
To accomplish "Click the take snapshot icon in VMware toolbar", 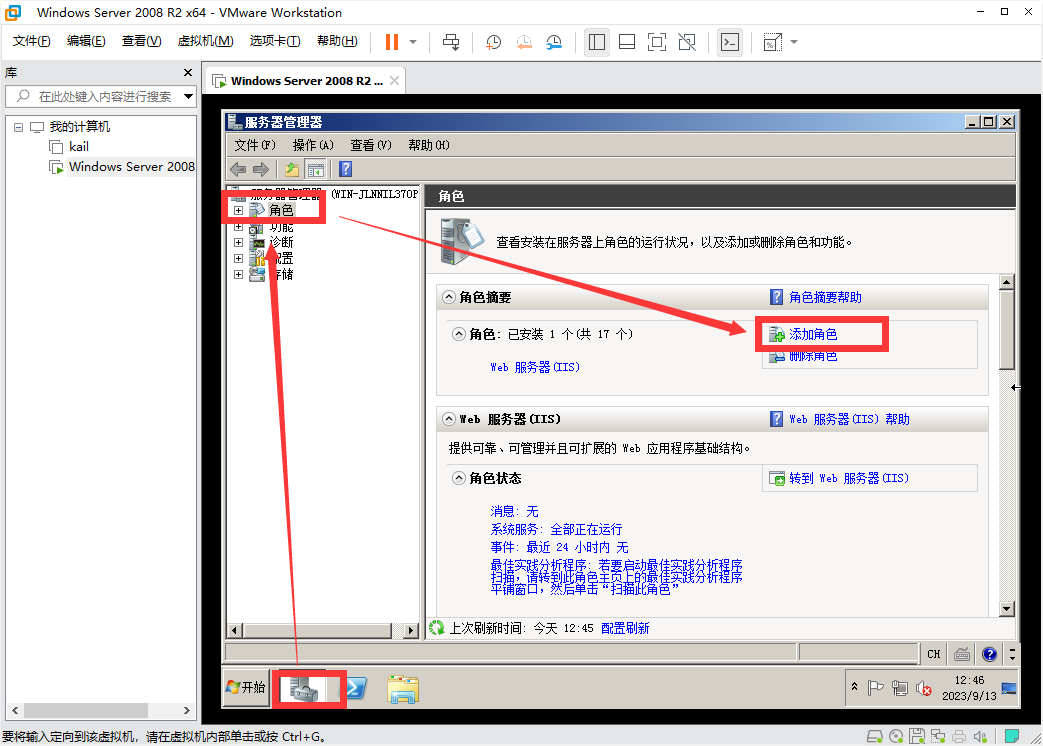I will [493, 42].
